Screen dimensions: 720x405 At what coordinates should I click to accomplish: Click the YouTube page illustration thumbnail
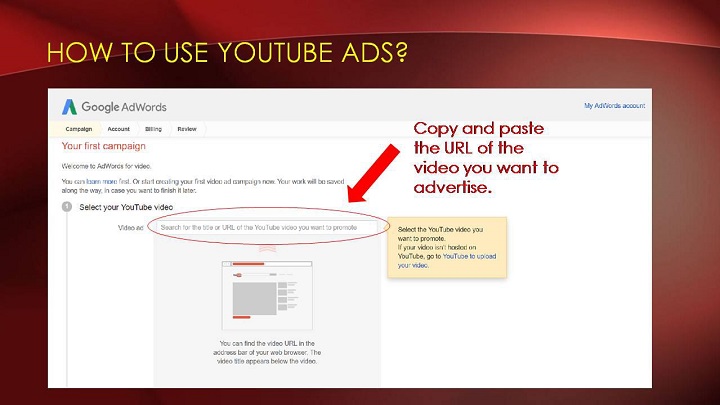[x=267, y=295]
